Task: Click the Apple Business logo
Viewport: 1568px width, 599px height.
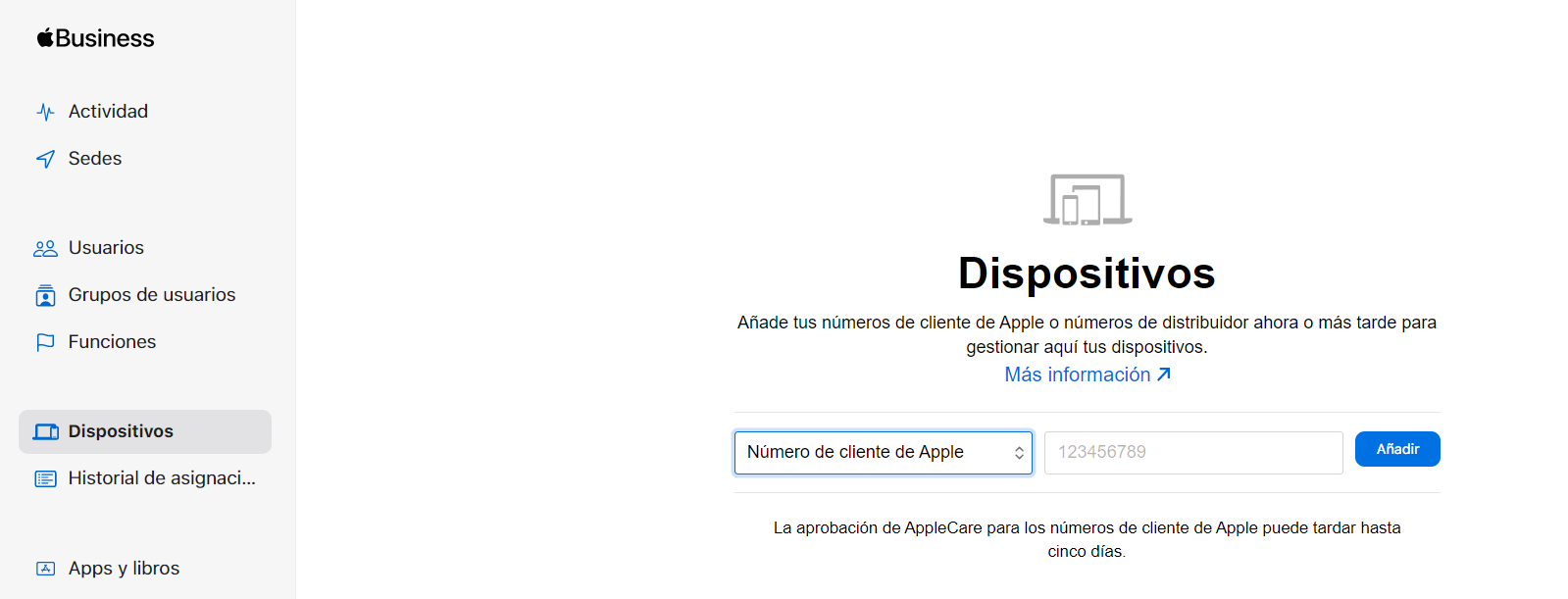Action: (95, 38)
